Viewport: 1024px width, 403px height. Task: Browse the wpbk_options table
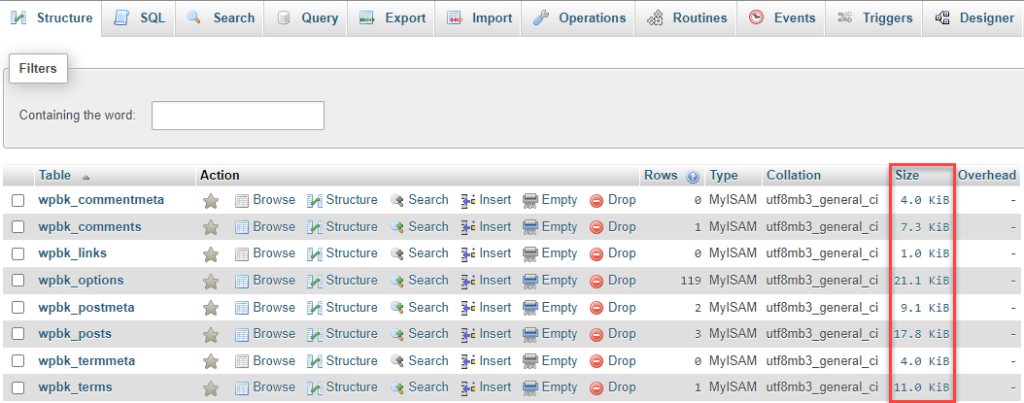point(265,280)
